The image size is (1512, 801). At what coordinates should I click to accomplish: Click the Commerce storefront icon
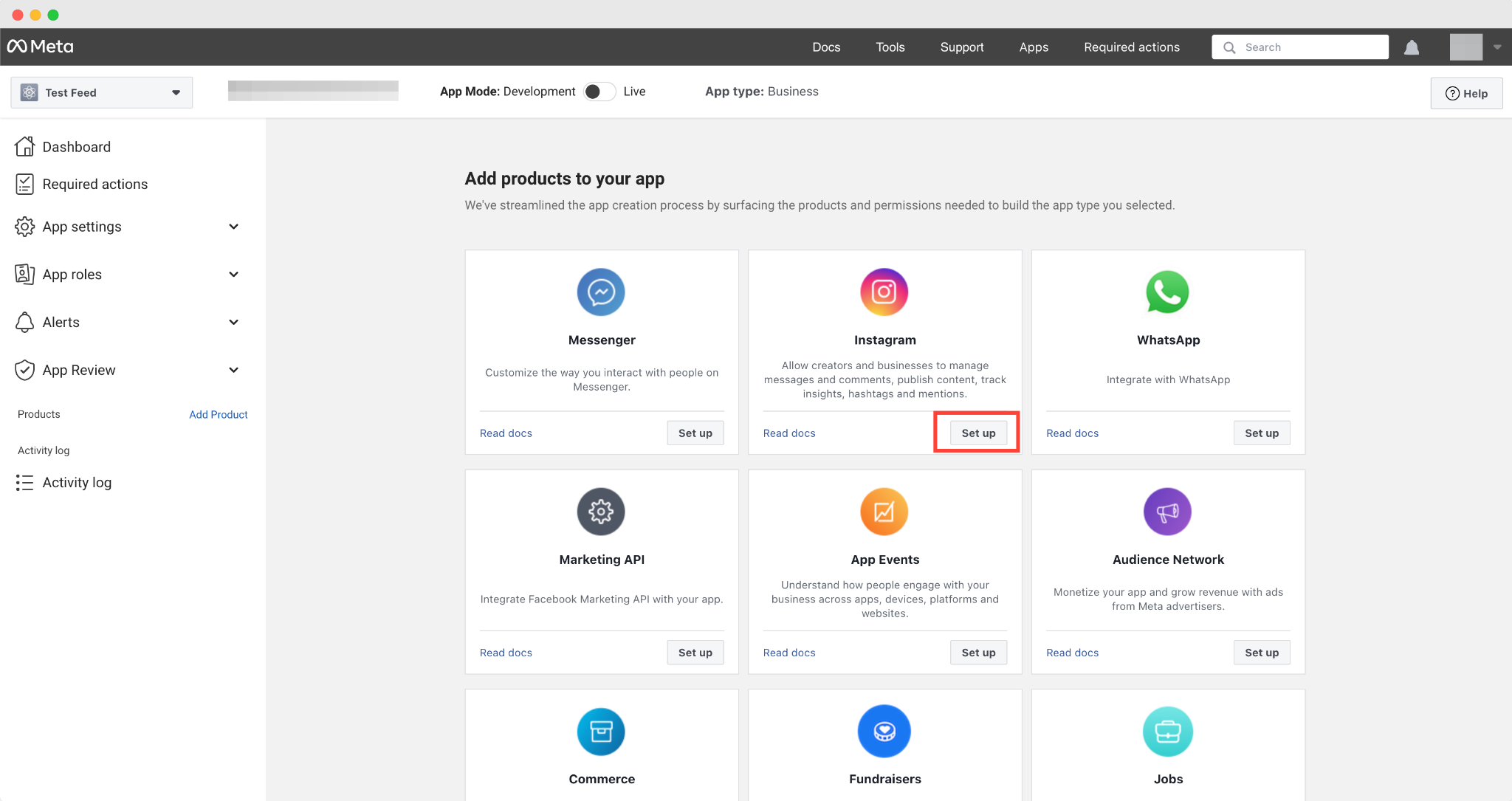coord(601,732)
